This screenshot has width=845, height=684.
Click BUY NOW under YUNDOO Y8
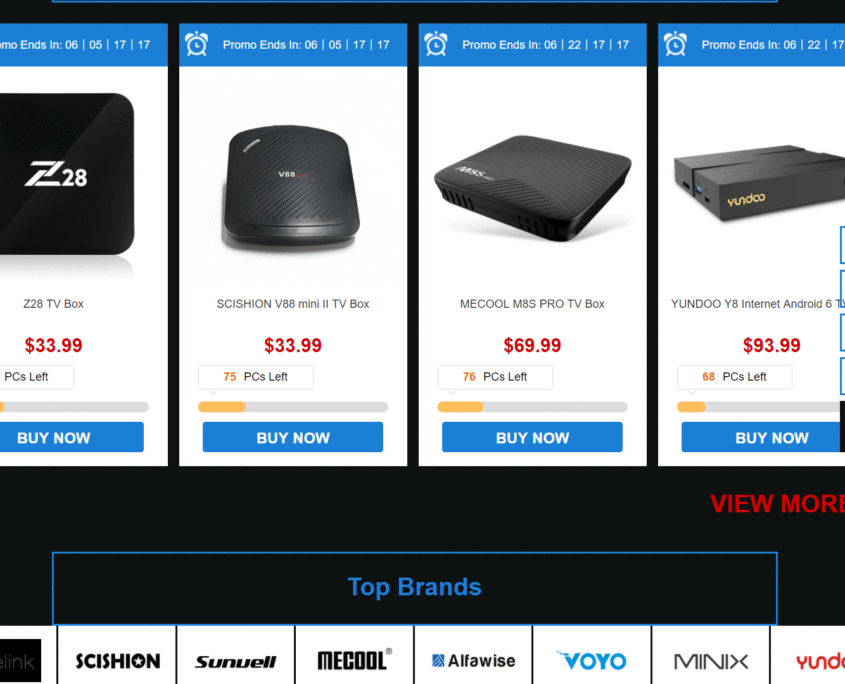pos(763,437)
